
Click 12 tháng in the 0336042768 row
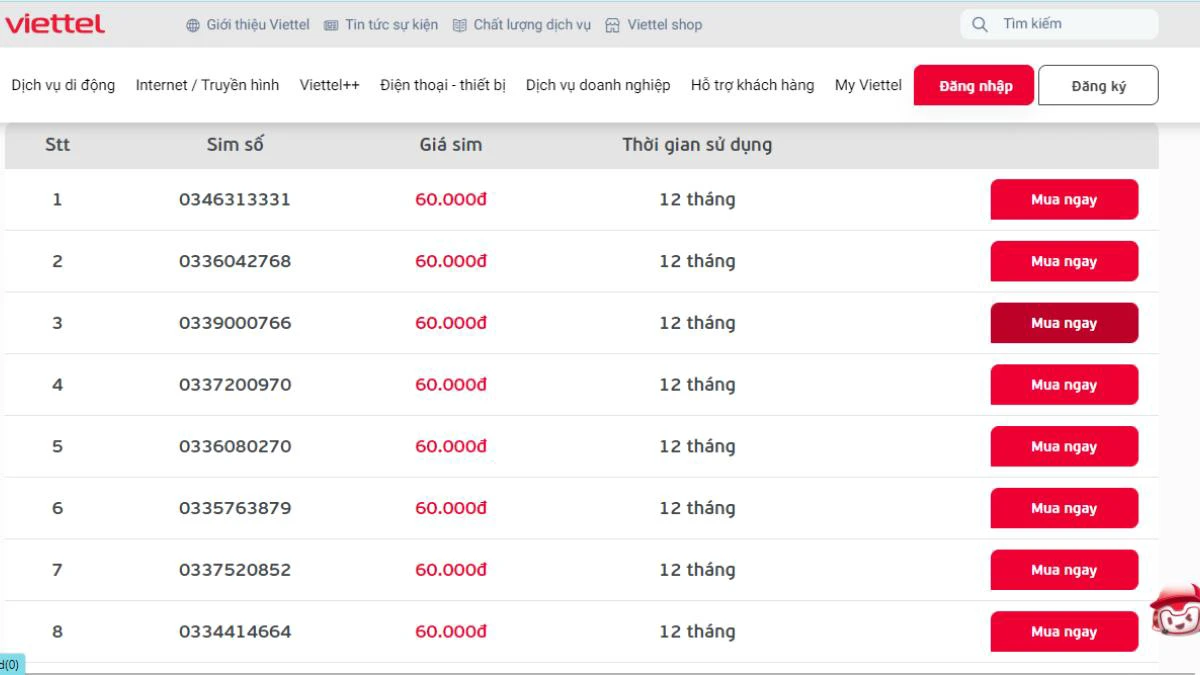pos(697,261)
